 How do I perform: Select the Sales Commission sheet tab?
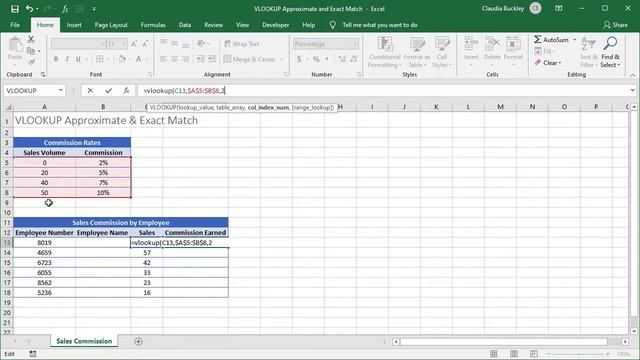(x=84, y=341)
